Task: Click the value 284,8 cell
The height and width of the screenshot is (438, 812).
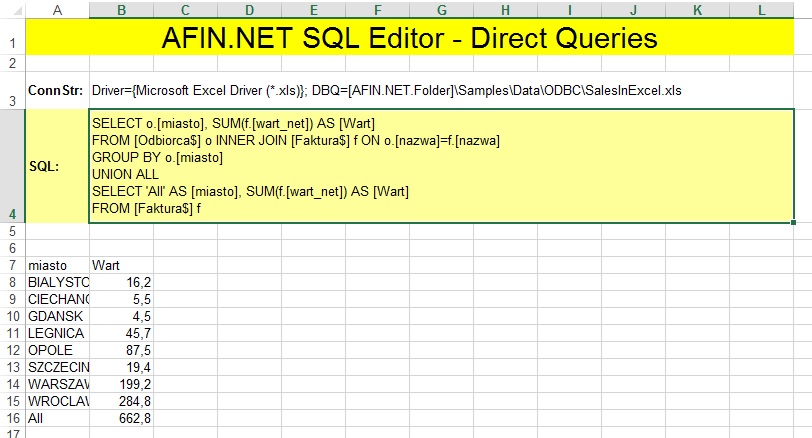Action: (x=121, y=401)
